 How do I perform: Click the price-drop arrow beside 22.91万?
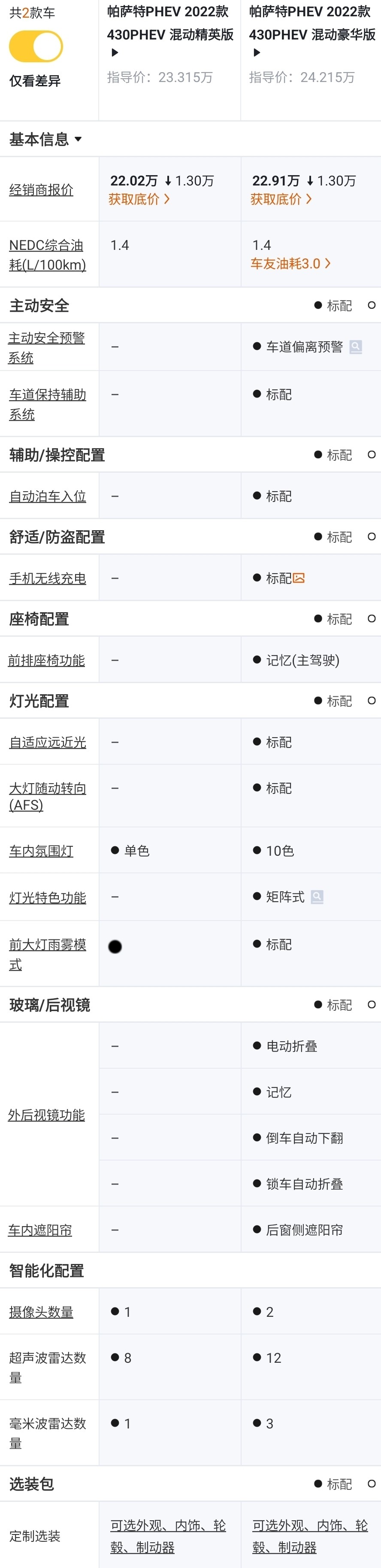tap(310, 181)
